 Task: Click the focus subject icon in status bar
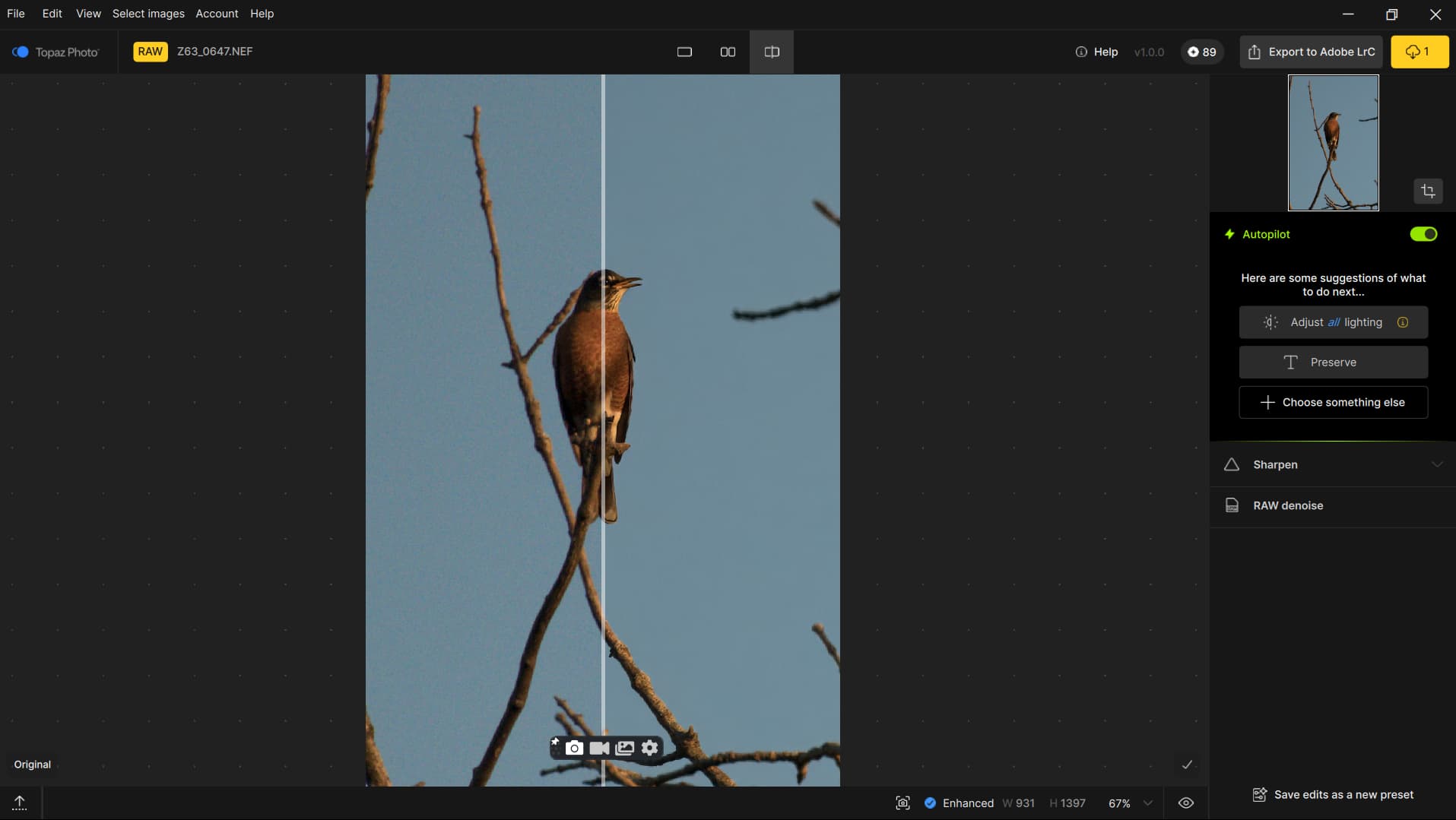coord(902,803)
